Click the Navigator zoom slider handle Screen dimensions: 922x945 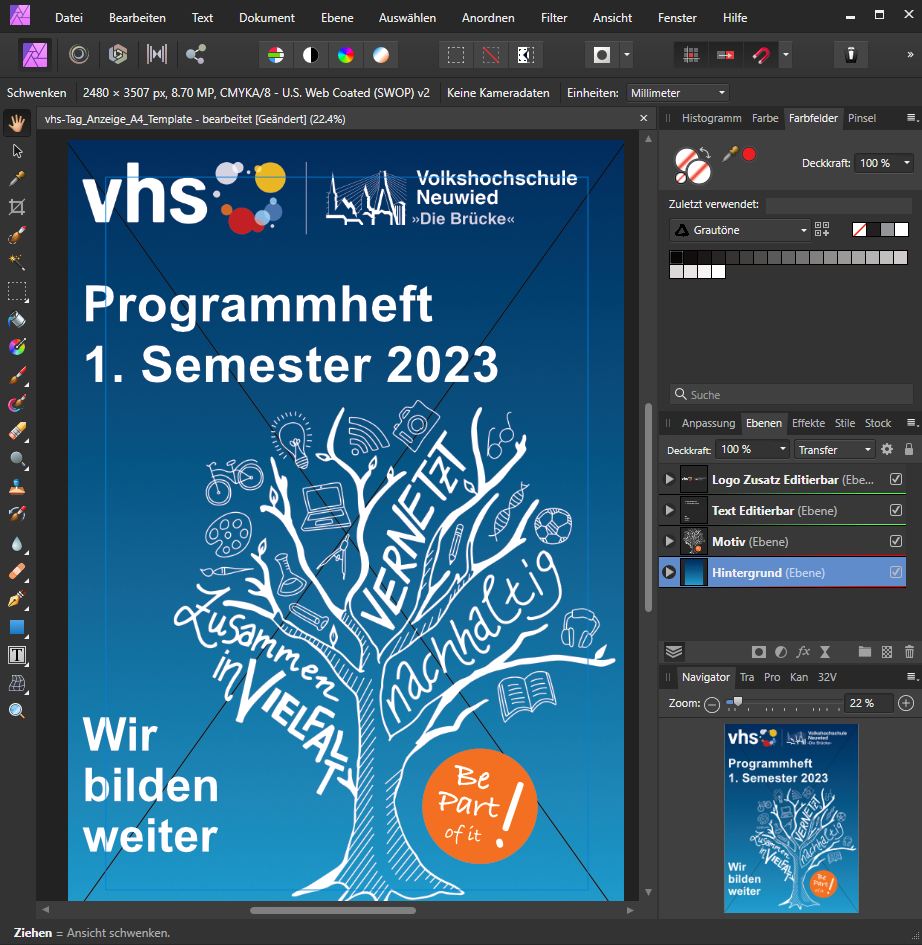[x=737, y=702]
